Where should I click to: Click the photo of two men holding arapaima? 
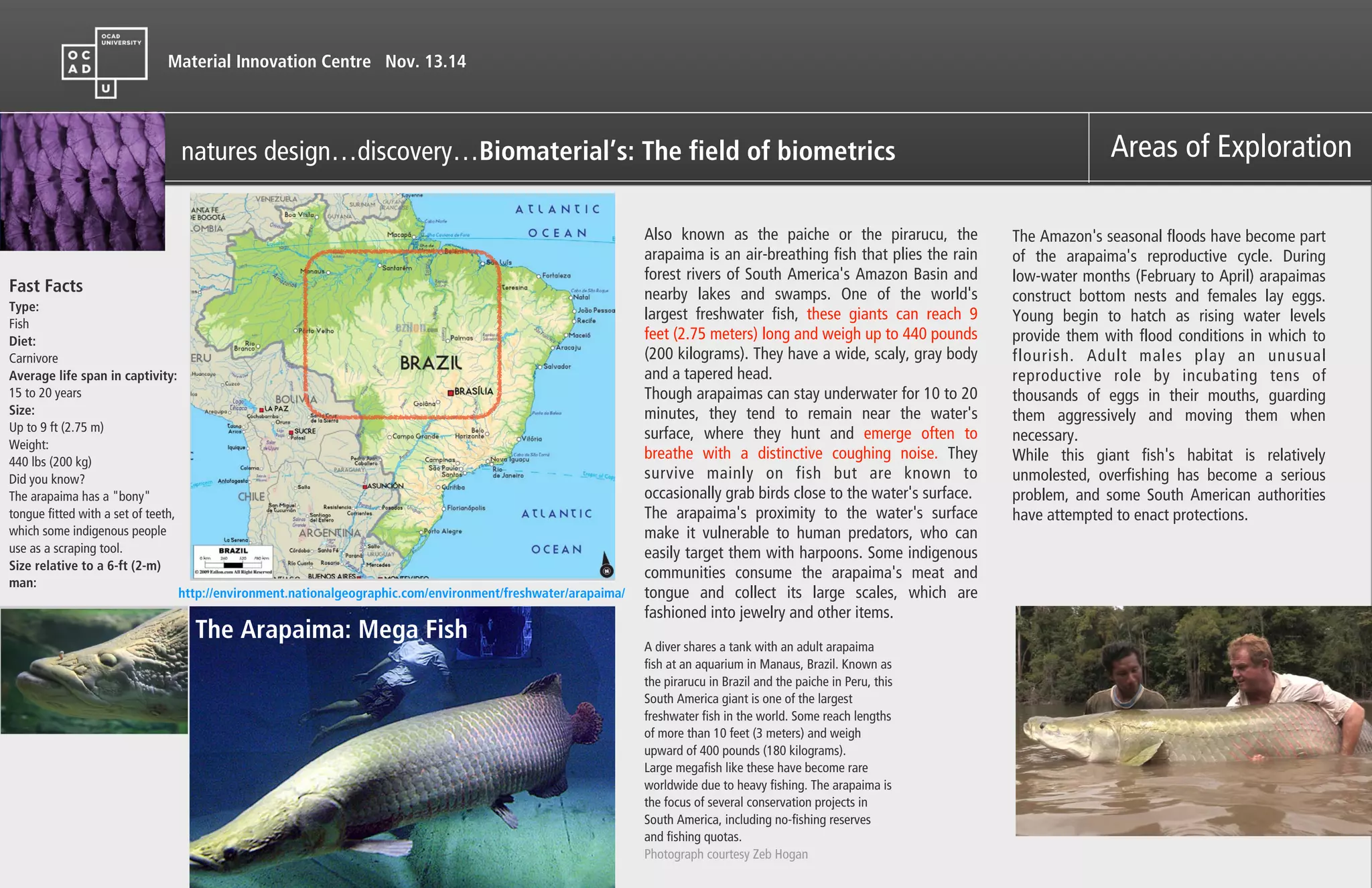click(x=1193, y=721)
